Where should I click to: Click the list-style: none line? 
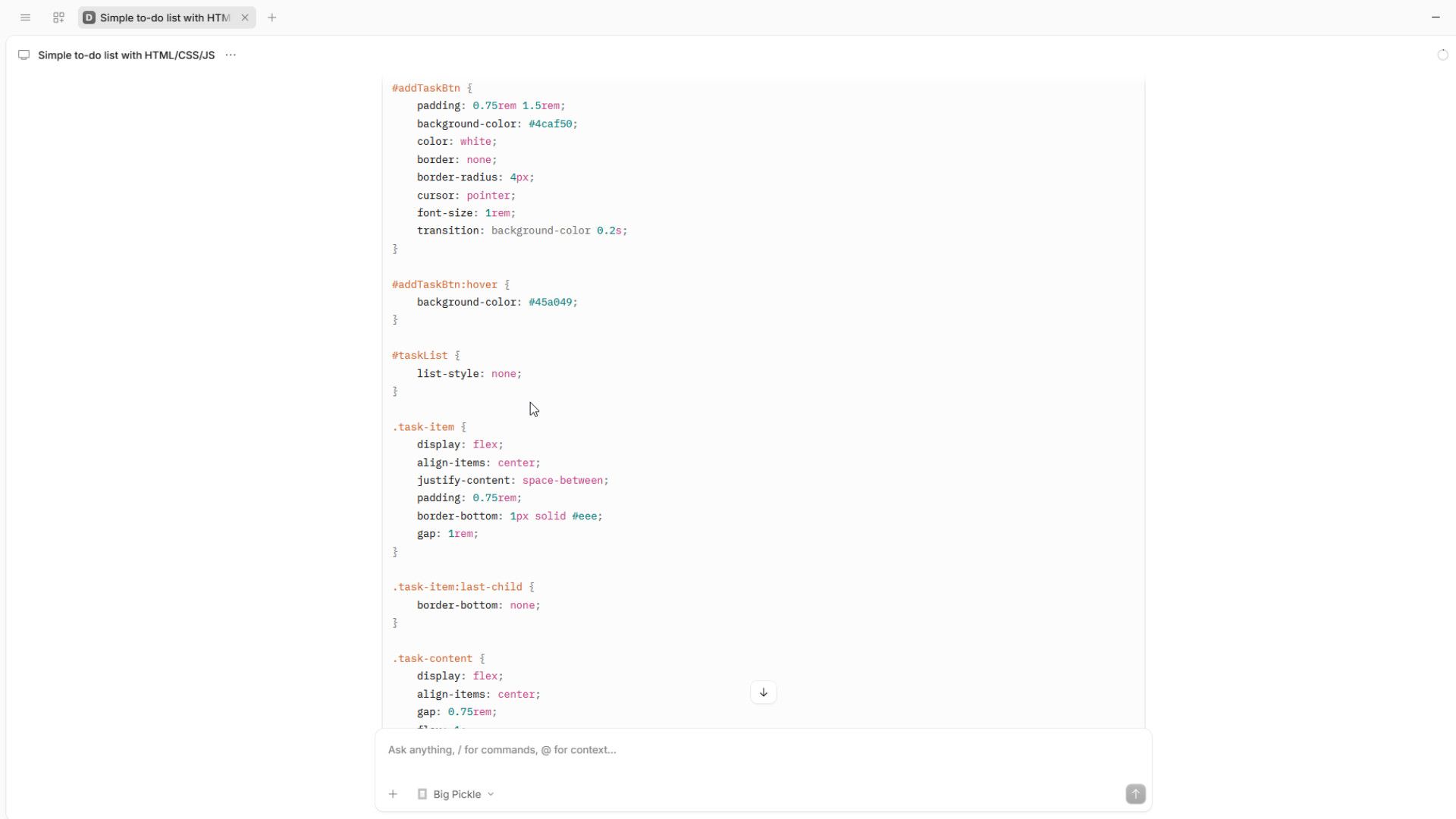tap(469, 373)
